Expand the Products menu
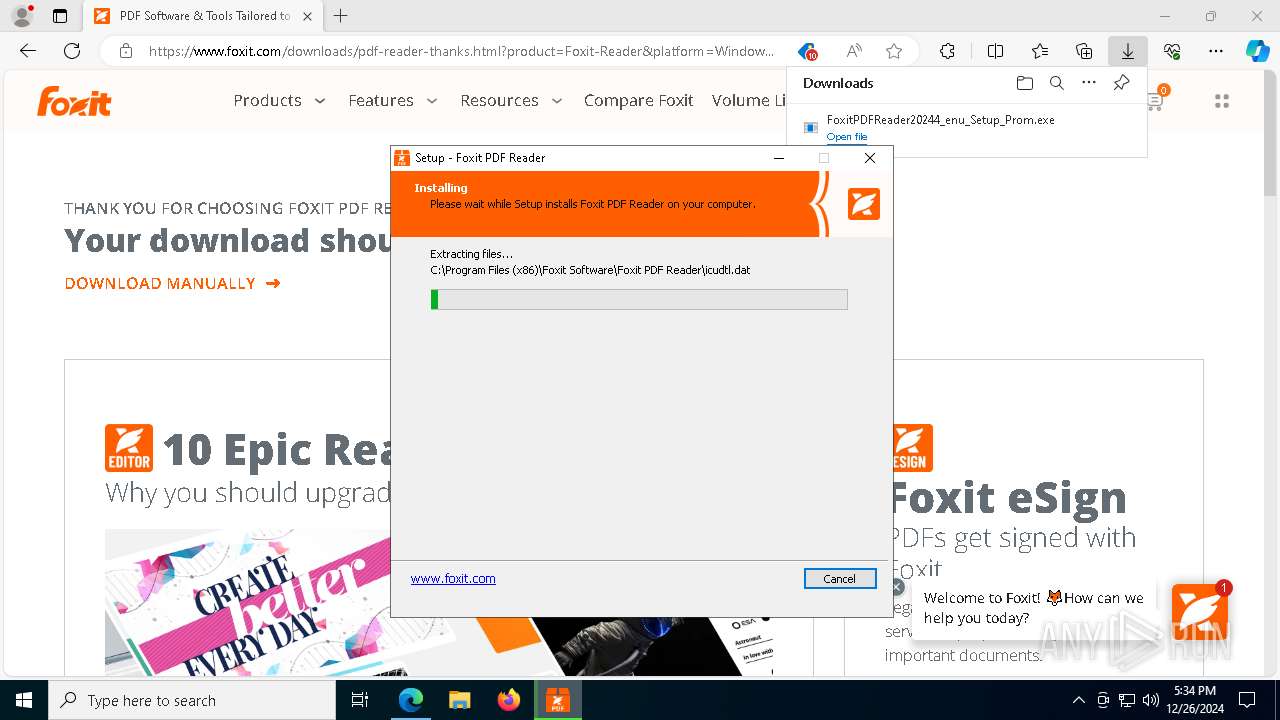Screen dimensions: 1280x720 [x=279, y=100]
